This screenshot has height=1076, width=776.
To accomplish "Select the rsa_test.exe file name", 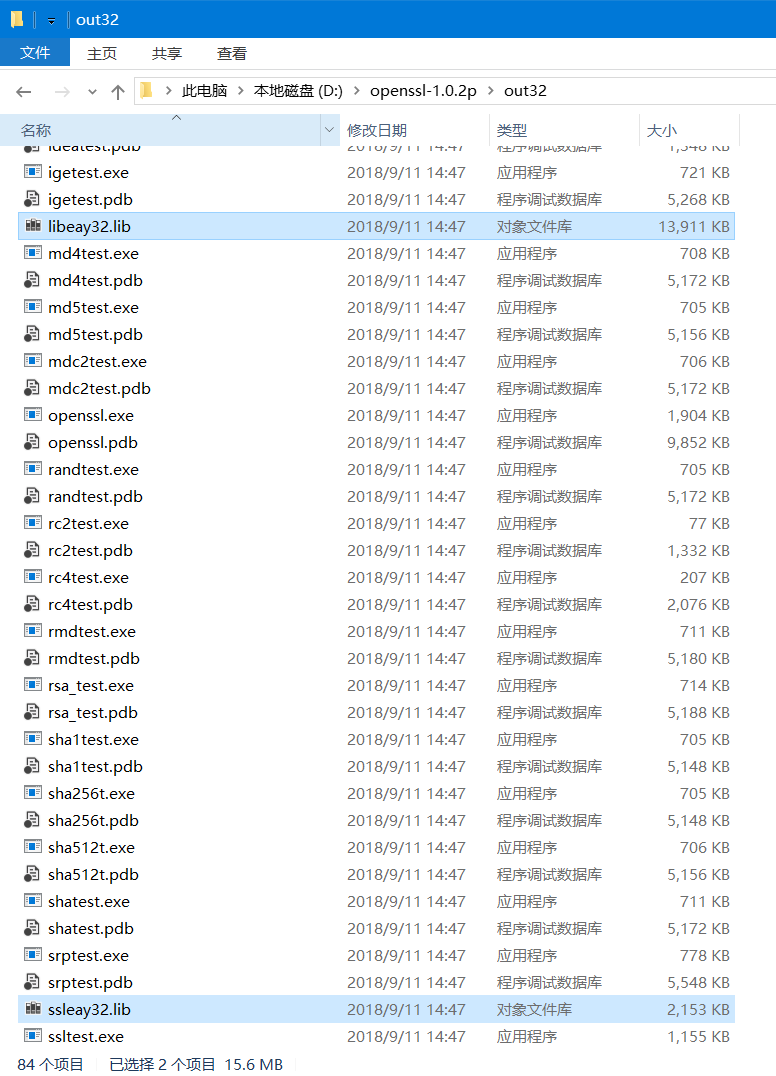I will tap(91, 686).
